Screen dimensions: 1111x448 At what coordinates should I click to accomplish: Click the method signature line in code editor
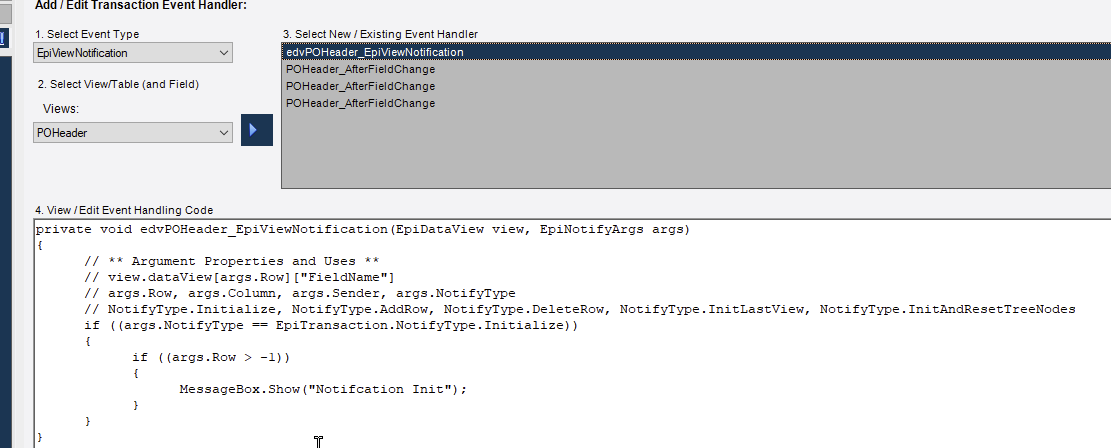click(362, 230)
